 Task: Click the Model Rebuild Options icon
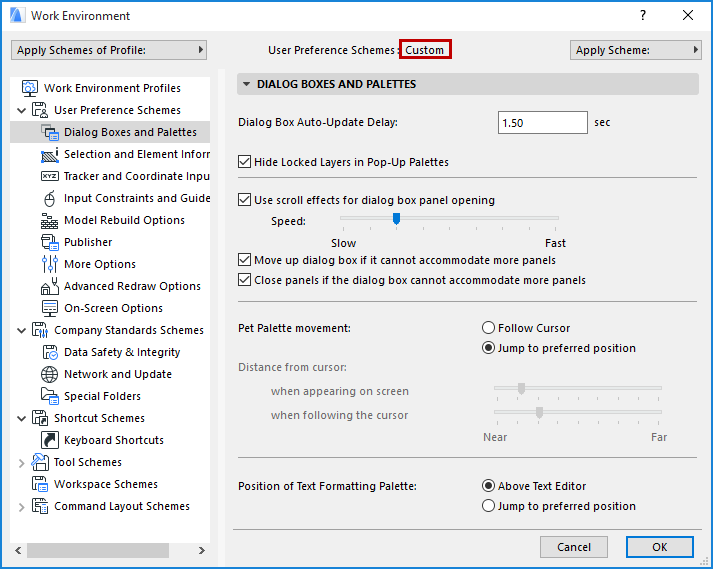tap(50, 220)
